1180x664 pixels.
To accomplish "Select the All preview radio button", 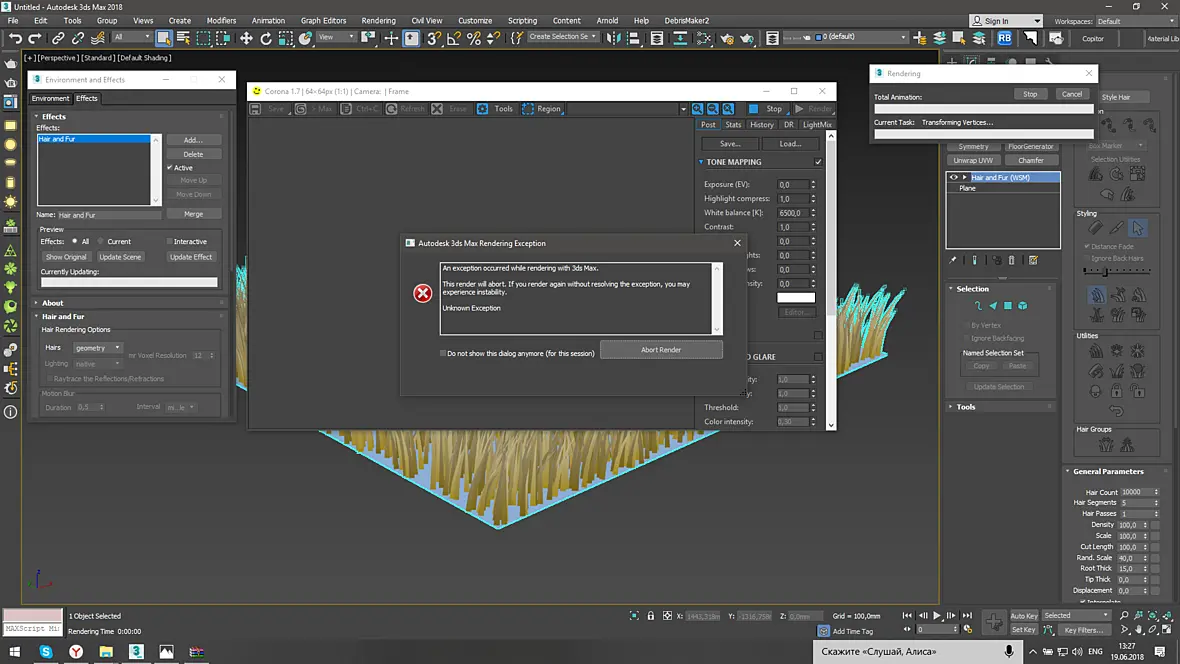I will pyautogui.click(x=75, y=242).
